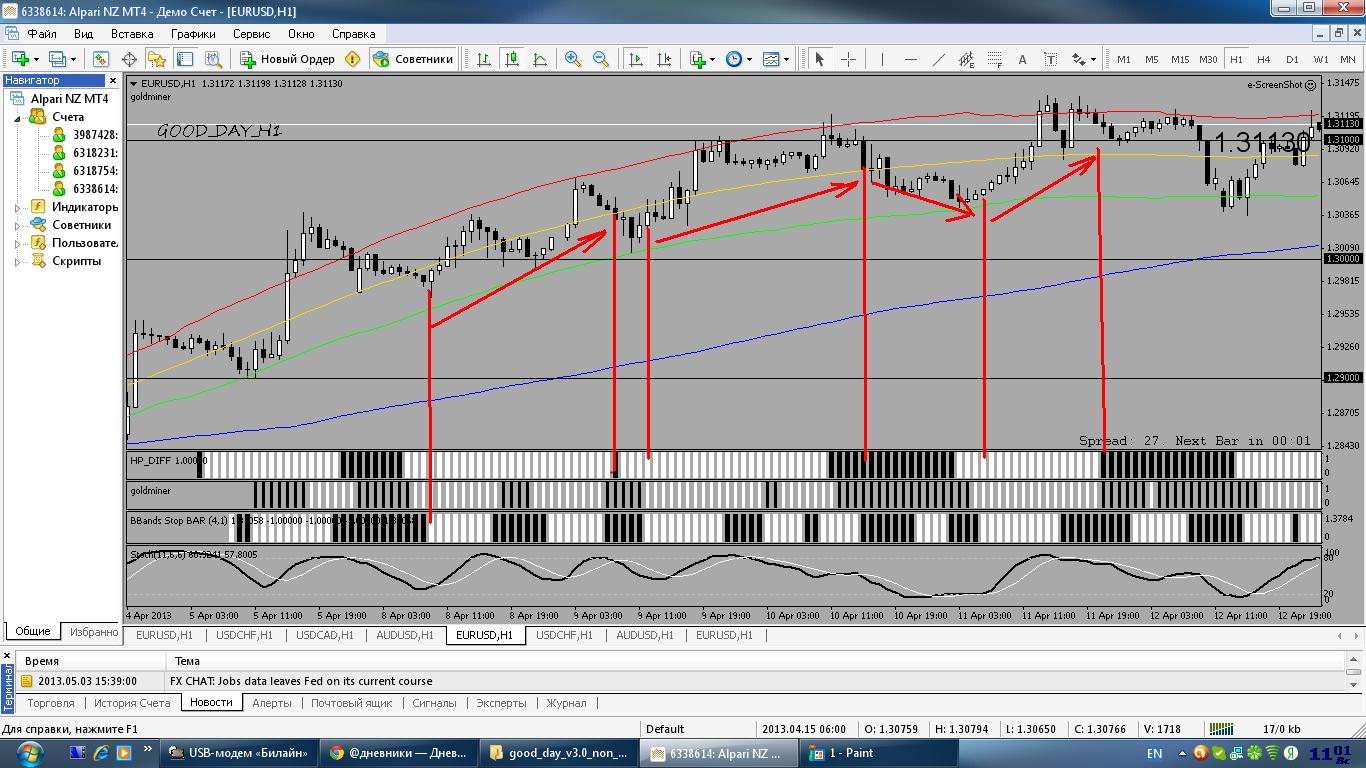Viewport: 1366px width, 768px height.
Task: Draw a vertical line tool
Action: (x=882, y=59)
